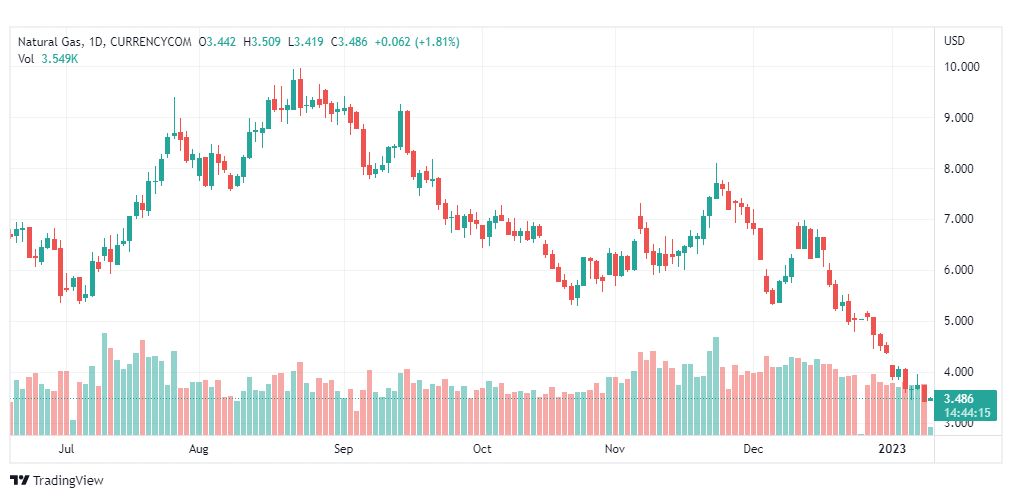Image resolution: width=1012 pixels, height=498 pixels.
Task: Open the TradingView brand link
Action: pyautogui.click(x=57, y=481)
